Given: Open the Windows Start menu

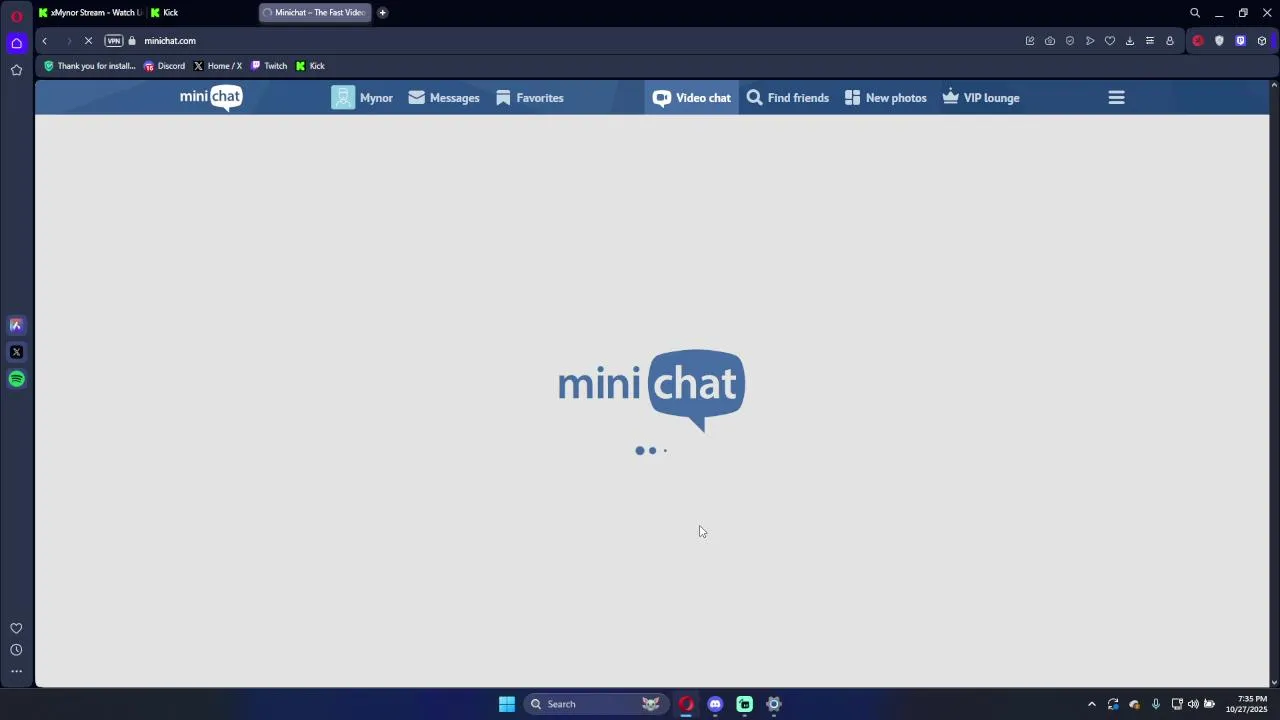Looking at the screenshot, I should pyautogui.click(x=507, y=704).
